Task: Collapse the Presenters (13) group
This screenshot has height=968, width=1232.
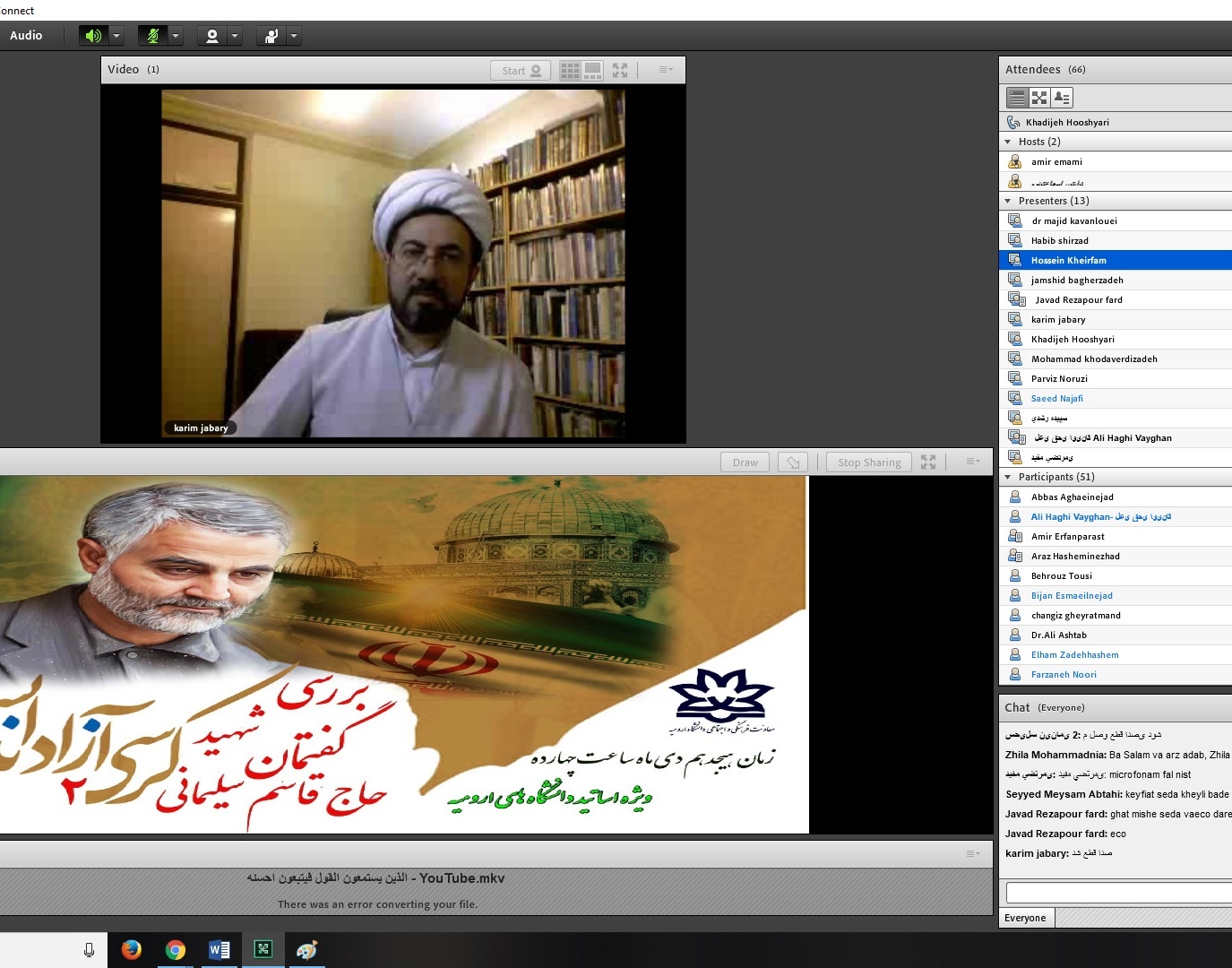Action: (x=1008, y=201)
